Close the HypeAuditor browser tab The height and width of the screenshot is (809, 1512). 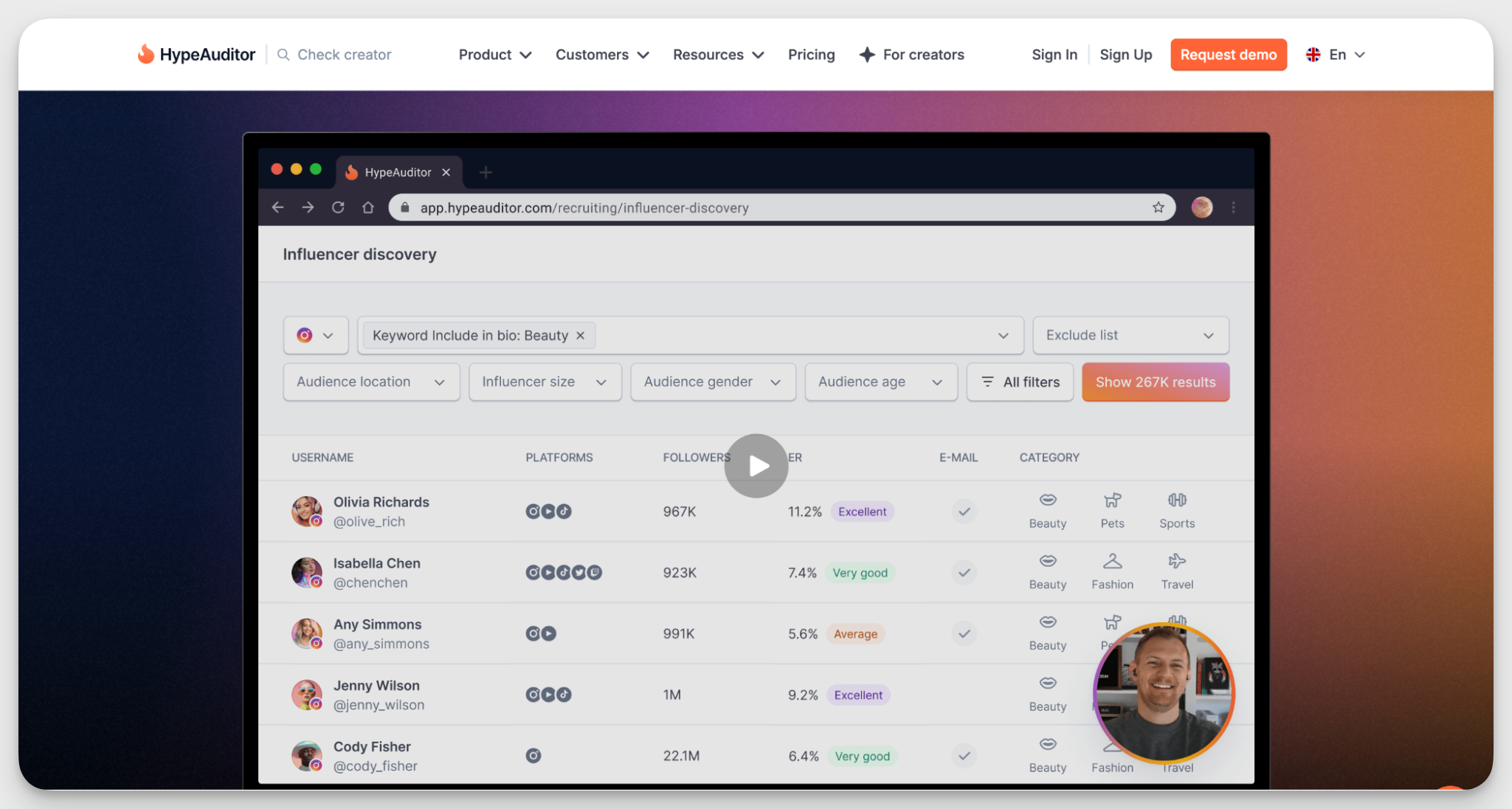[x=446, y=172]
